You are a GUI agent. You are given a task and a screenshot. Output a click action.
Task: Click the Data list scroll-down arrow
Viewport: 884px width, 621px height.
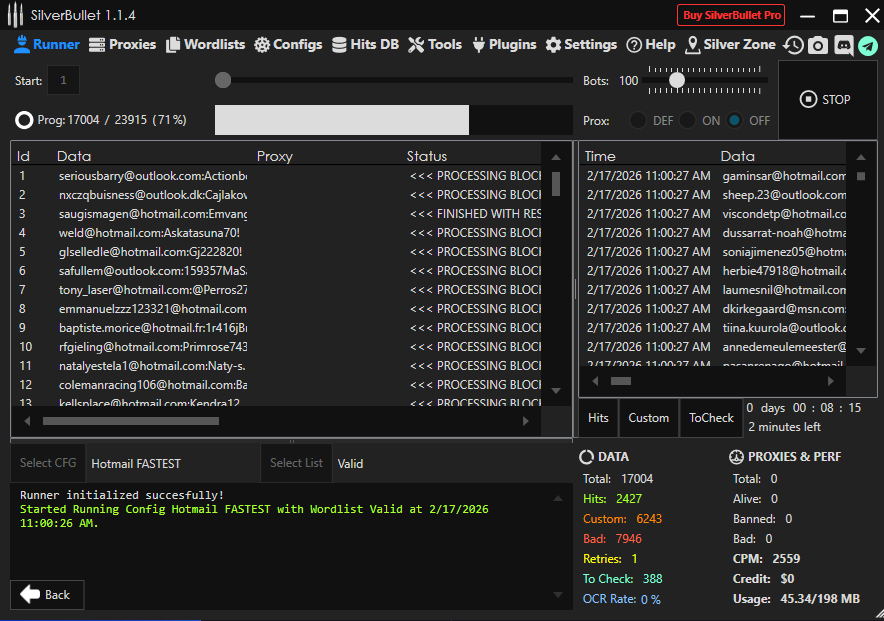(557, 390)
